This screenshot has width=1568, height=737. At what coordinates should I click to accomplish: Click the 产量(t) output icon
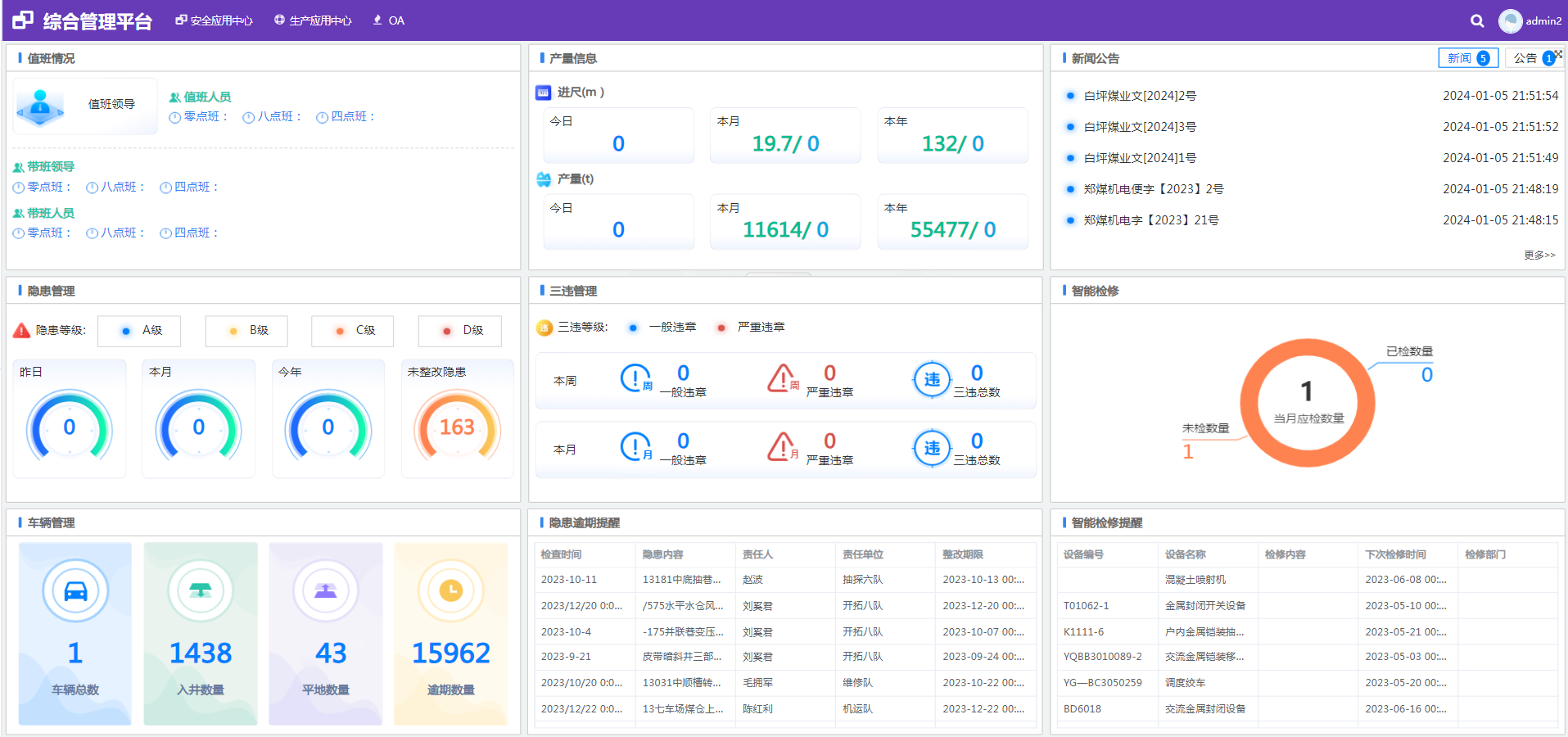pyautogui.click(x=543, y=179)
